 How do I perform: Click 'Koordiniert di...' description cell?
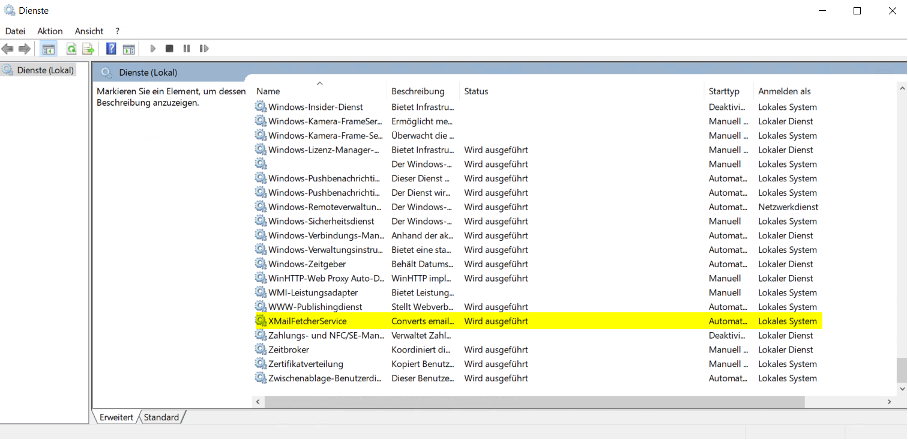coord(420,349)
